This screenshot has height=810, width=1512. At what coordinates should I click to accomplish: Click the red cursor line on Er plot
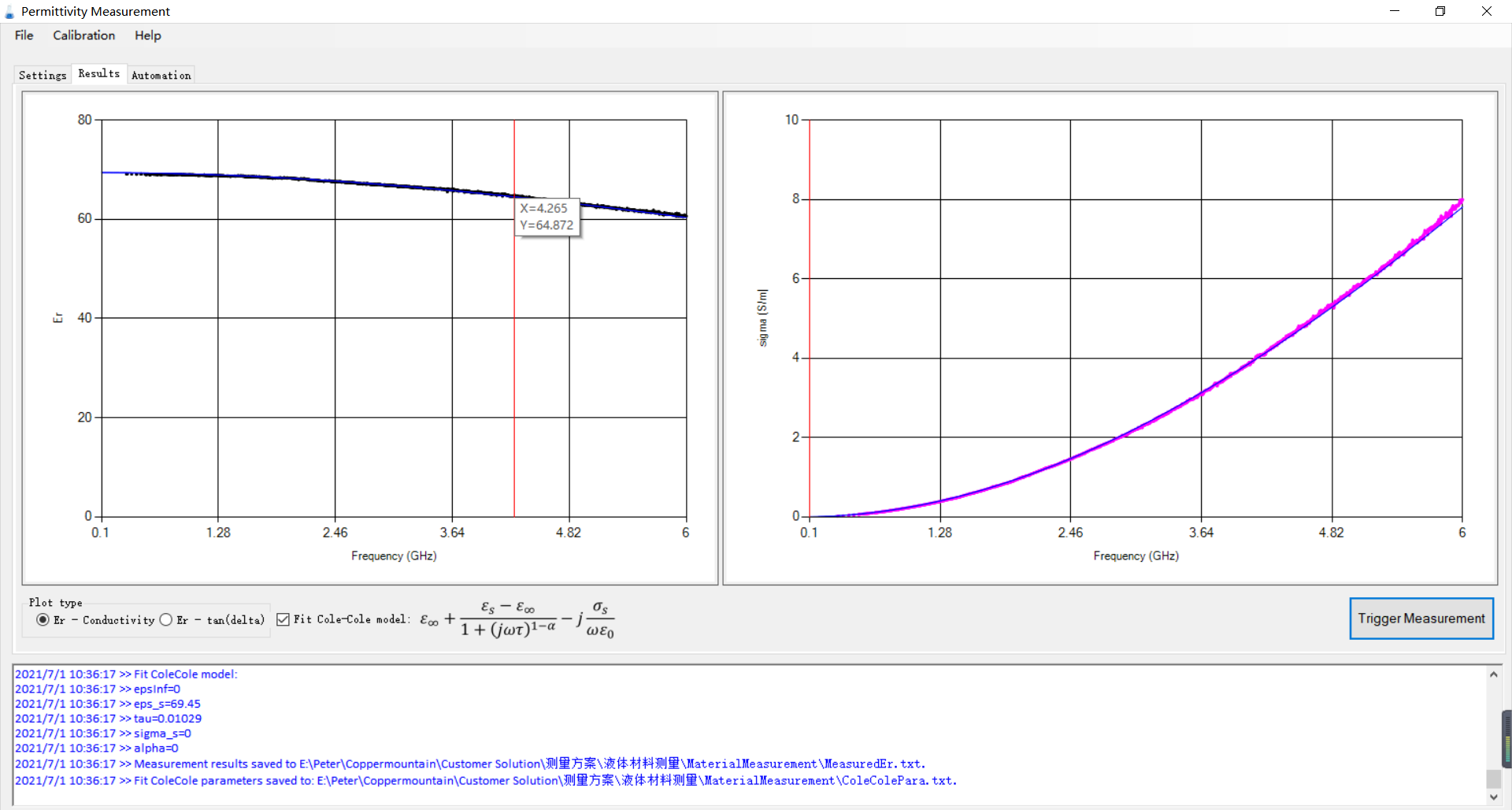(514, 355)
